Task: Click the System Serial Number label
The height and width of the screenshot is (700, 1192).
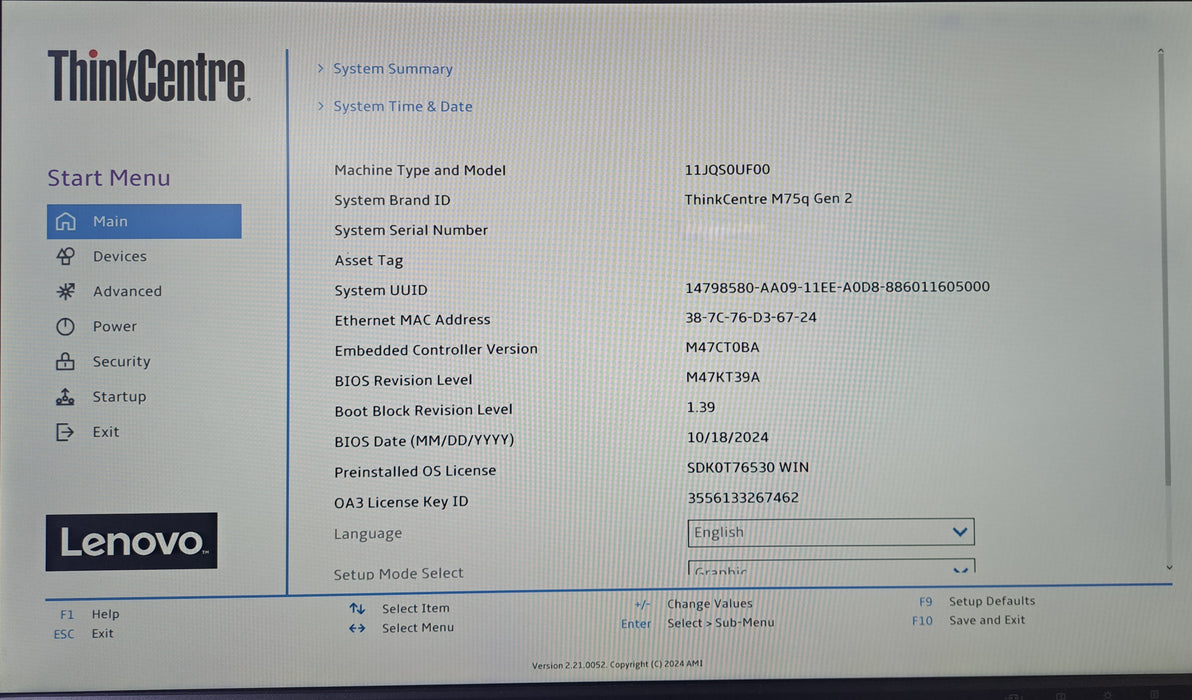Action: (411, 230)
